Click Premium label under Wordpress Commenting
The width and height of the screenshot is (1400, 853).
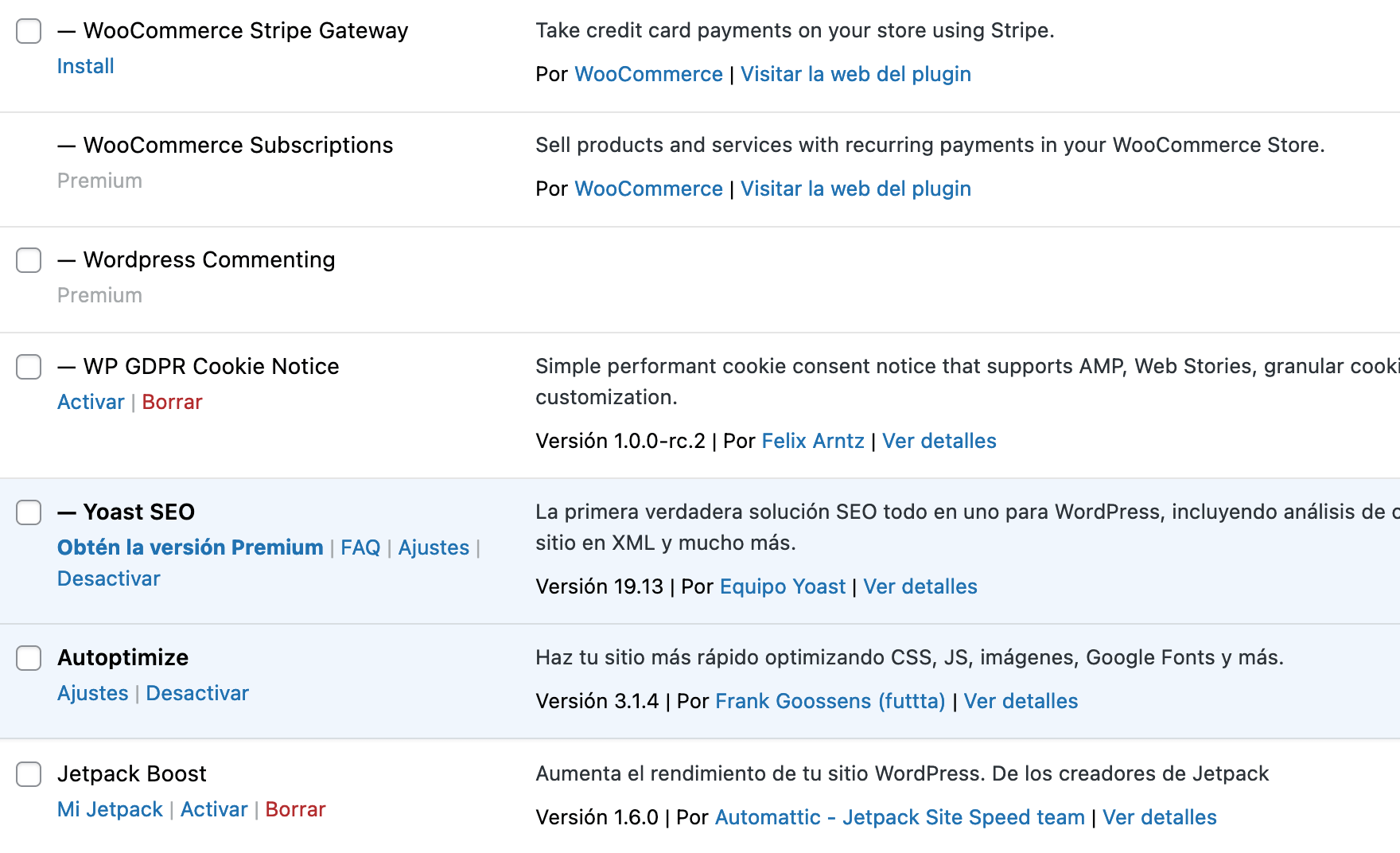pos(99,295)
